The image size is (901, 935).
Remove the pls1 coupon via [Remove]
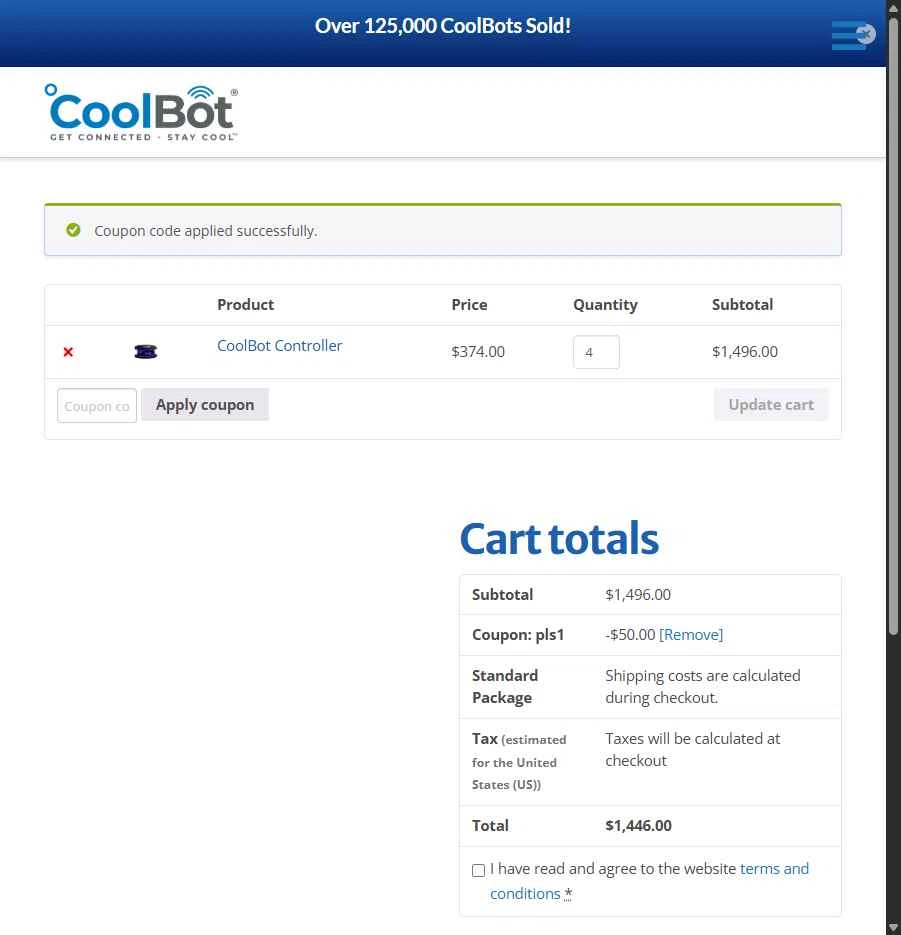tap(691, 634)
